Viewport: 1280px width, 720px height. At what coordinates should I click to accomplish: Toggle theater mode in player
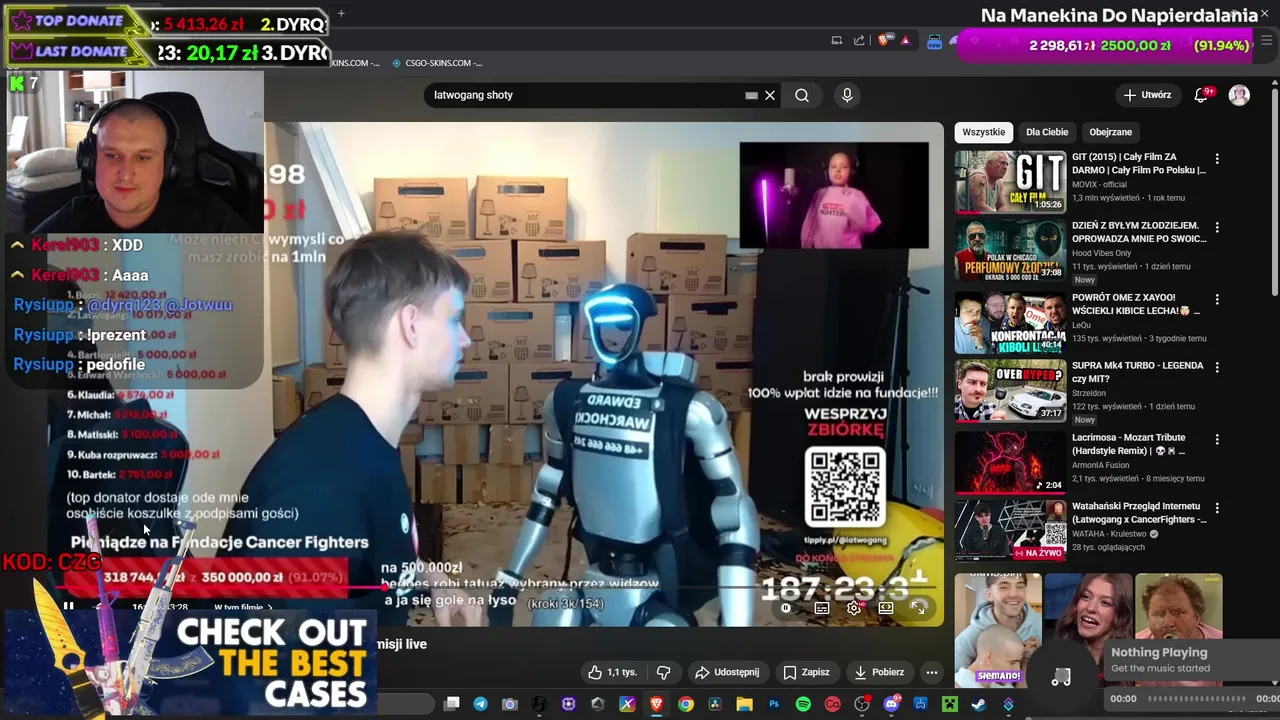click(886, 607)
